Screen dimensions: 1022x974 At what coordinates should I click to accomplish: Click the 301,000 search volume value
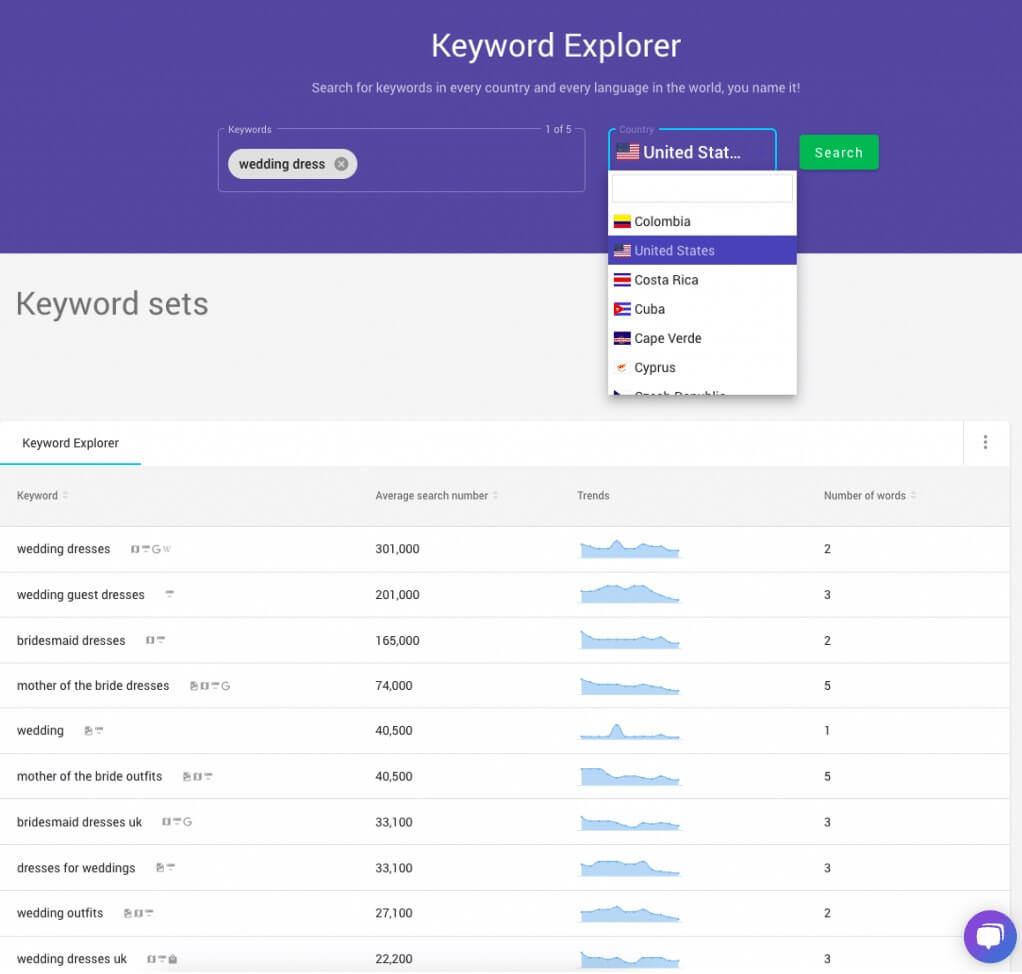tap(397, 549)
